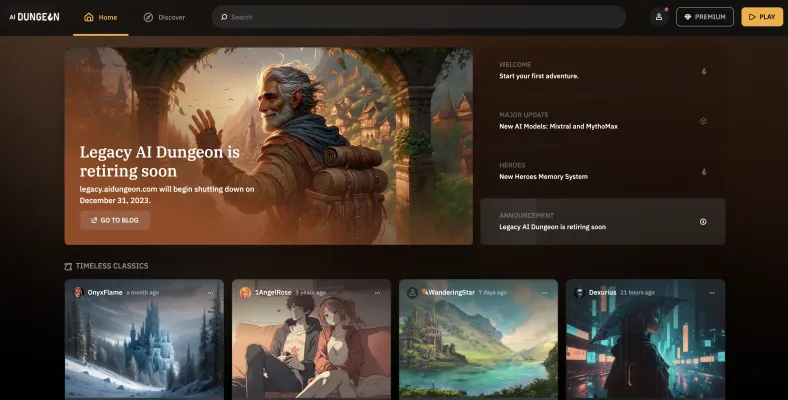788x400 pixels.
Task: Click the AI Dungeon logo
Action: tap(35, 17)
